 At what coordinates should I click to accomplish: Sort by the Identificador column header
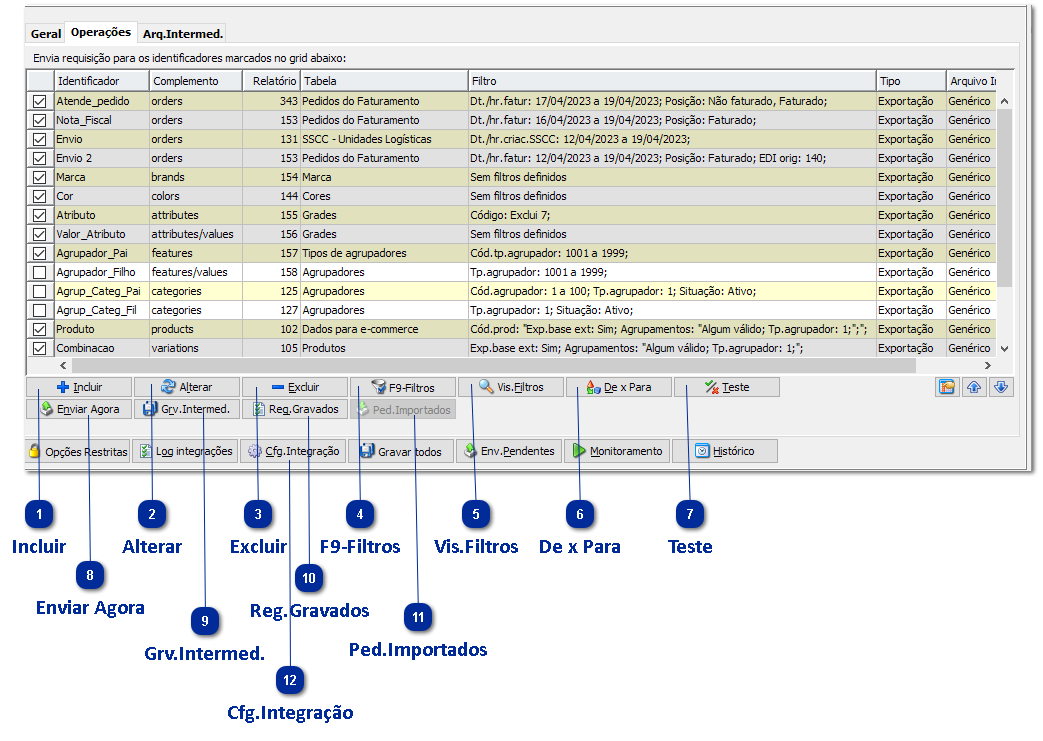(x=100, y=80)
